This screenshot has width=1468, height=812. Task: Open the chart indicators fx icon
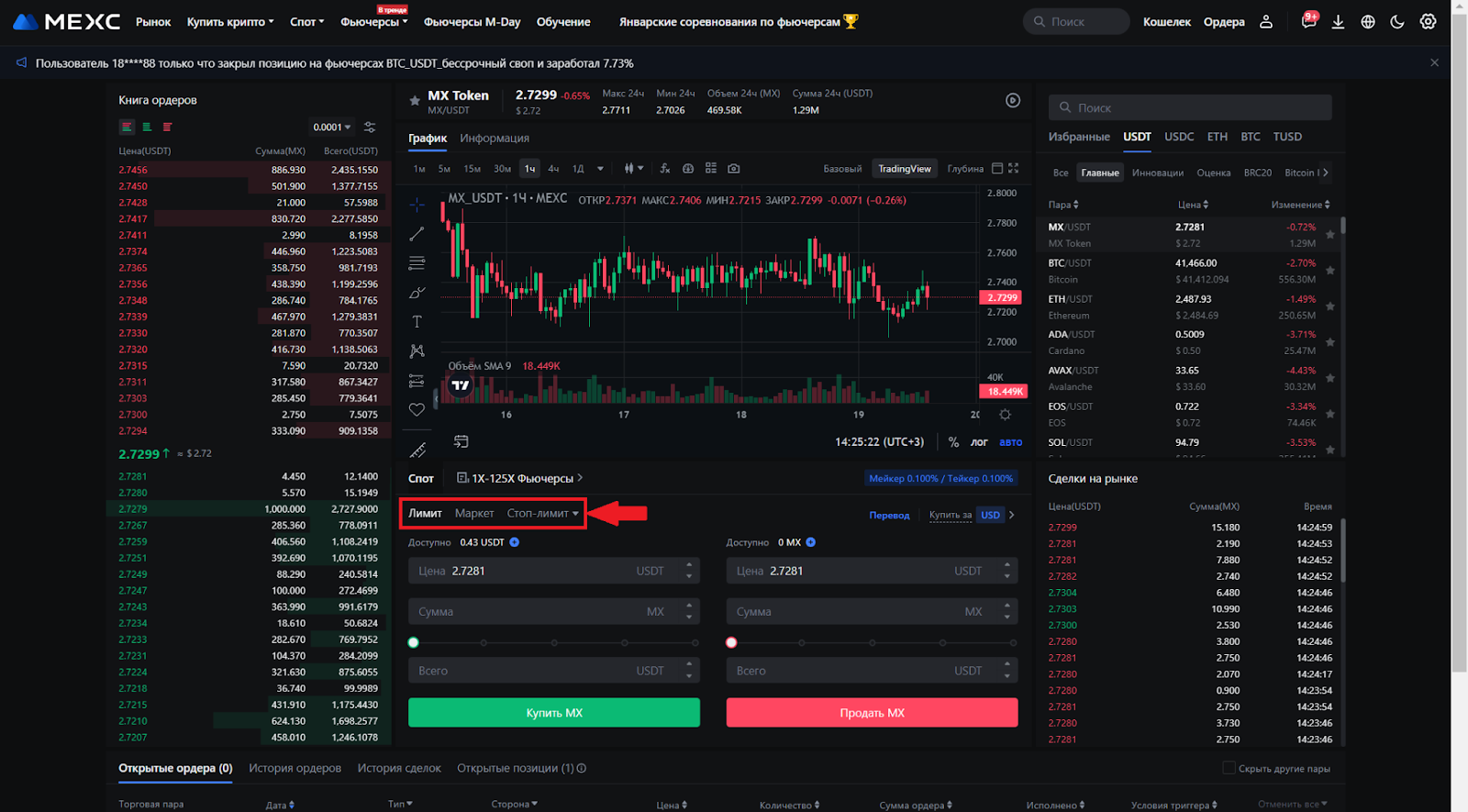point(664,169)
